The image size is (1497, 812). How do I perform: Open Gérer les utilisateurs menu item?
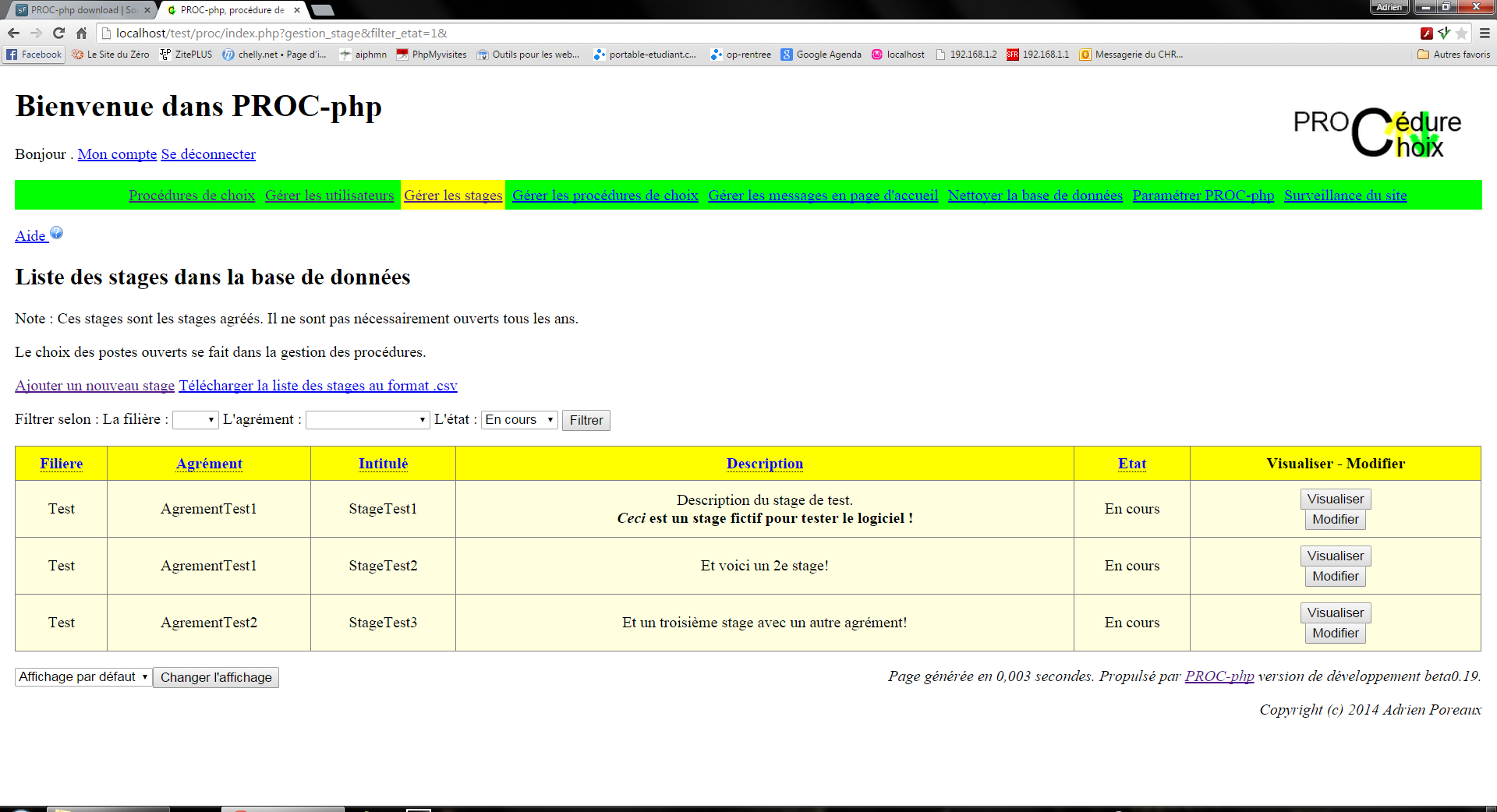[329, 195]
